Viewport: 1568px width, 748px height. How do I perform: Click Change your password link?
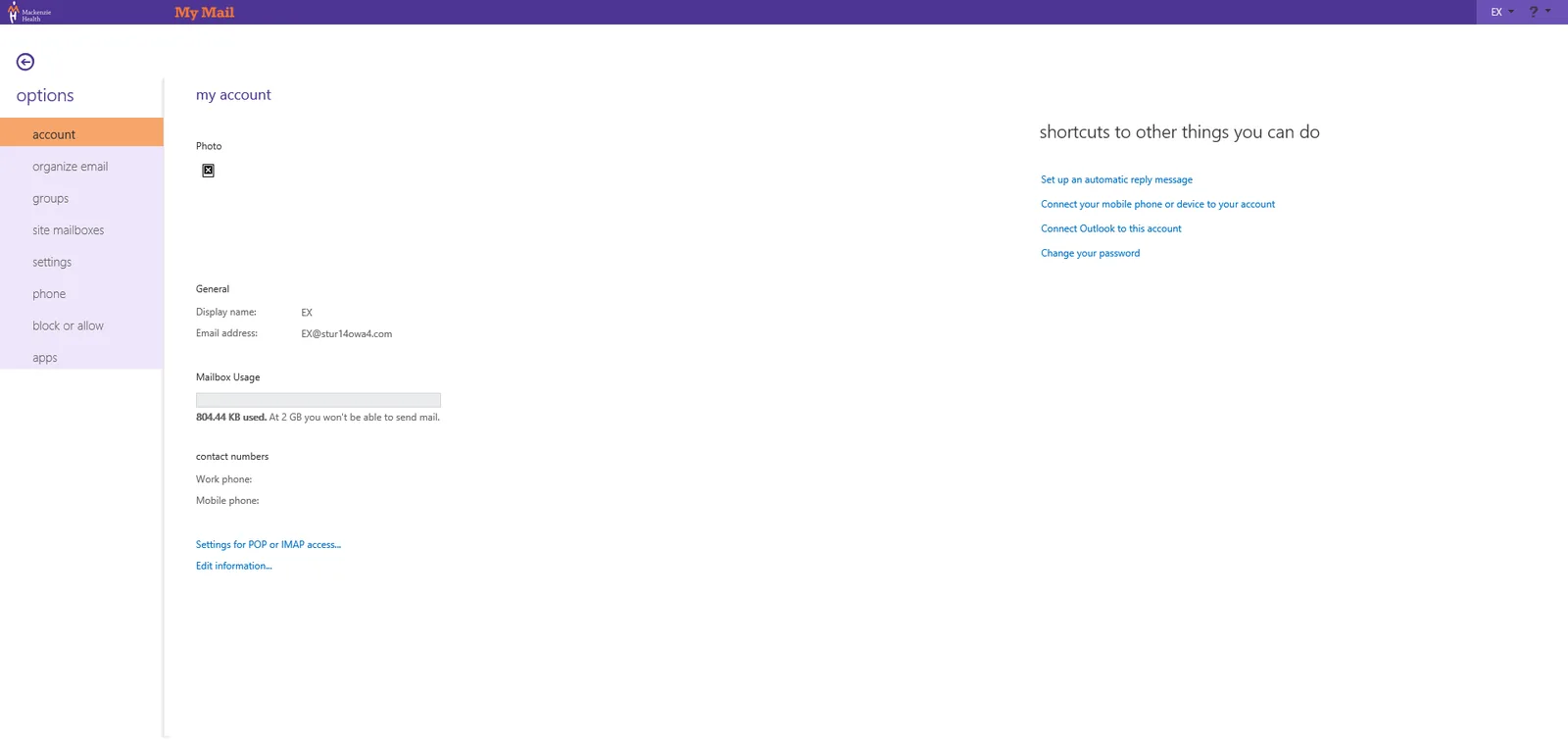coord(1090,253)
